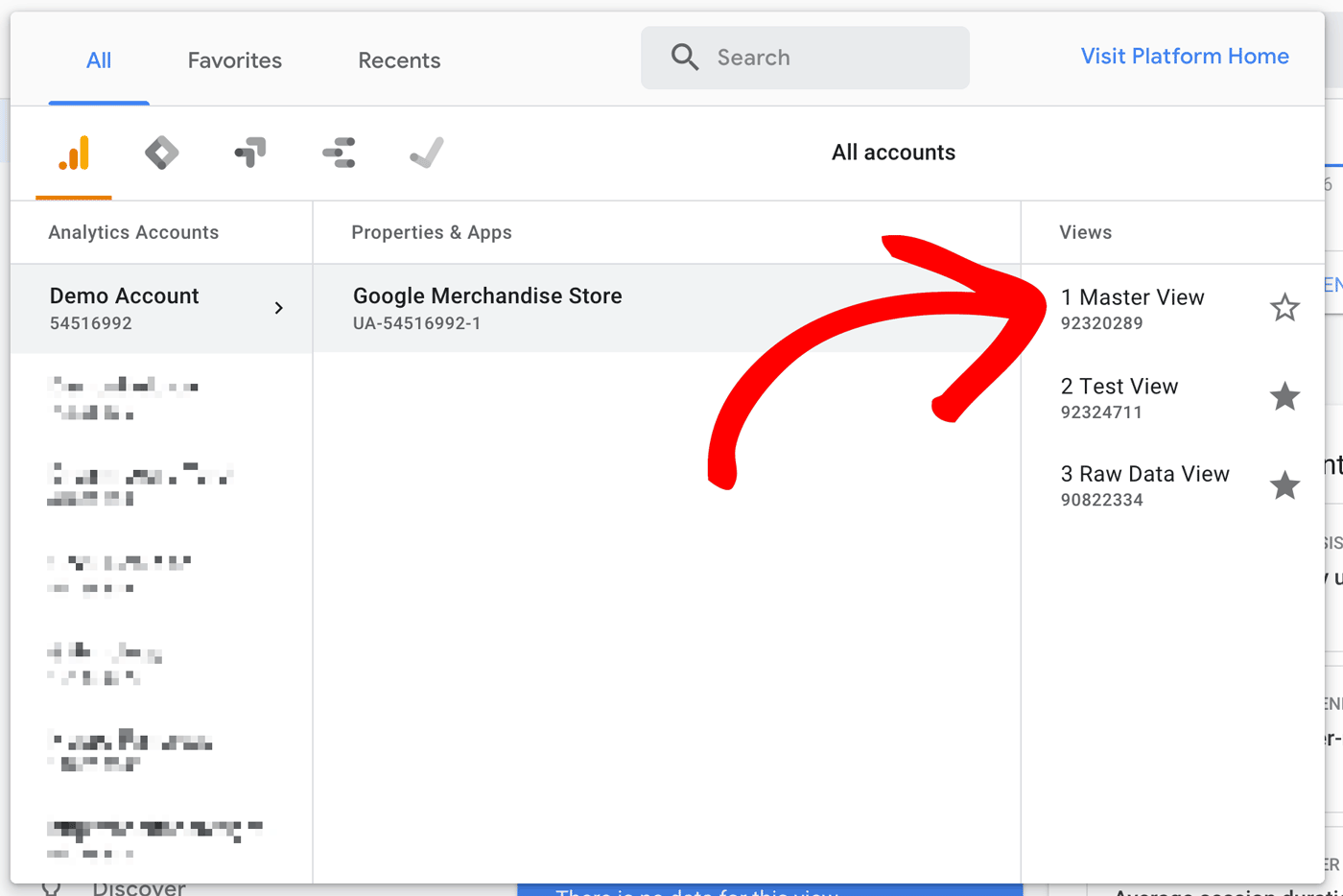Viewport: 1343px width, 896px height.
Task: Switch to the Recents tab
Action: tap(399, 59)
